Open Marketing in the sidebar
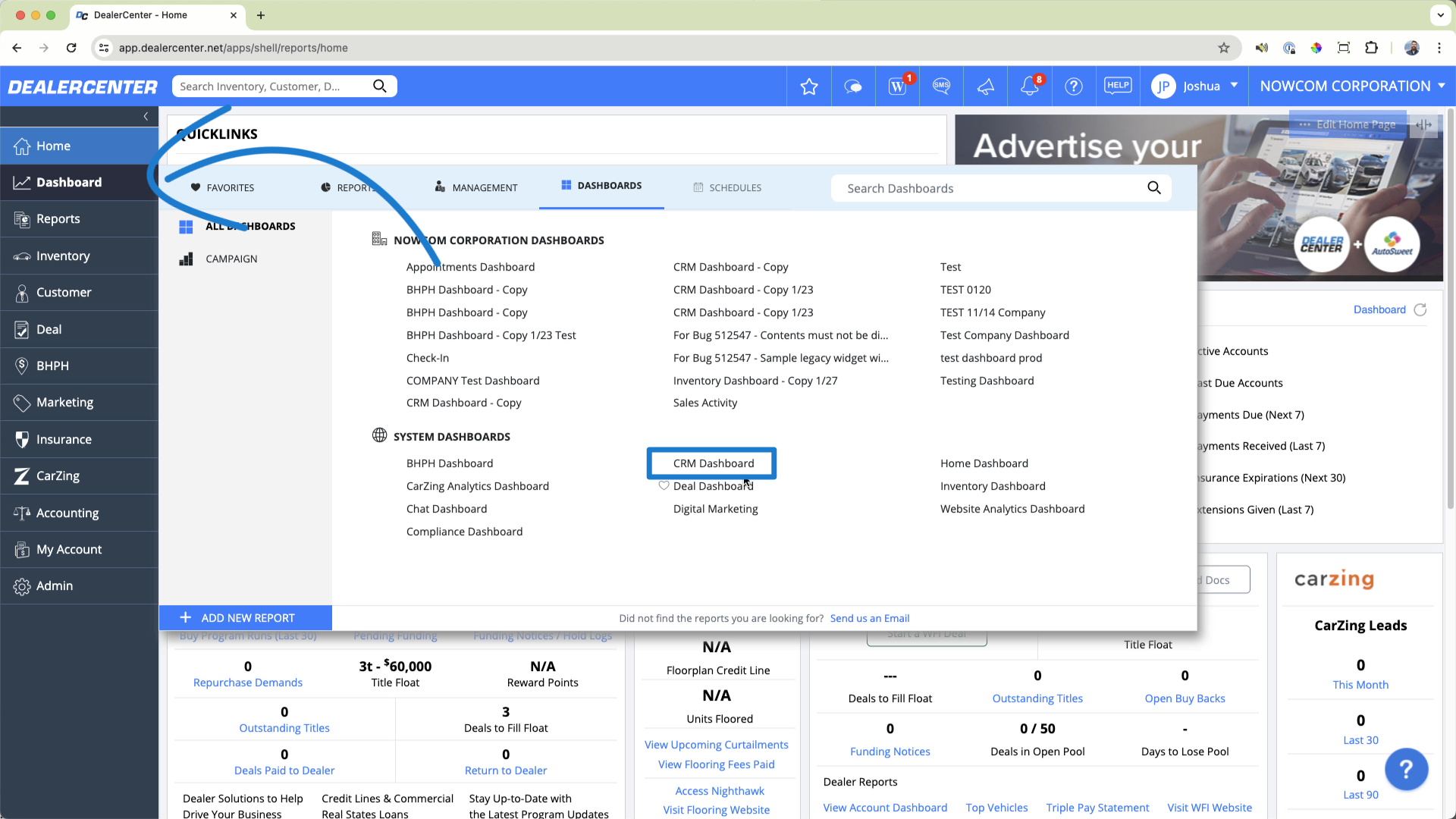The image size is (1456, 819). (80, 403)
